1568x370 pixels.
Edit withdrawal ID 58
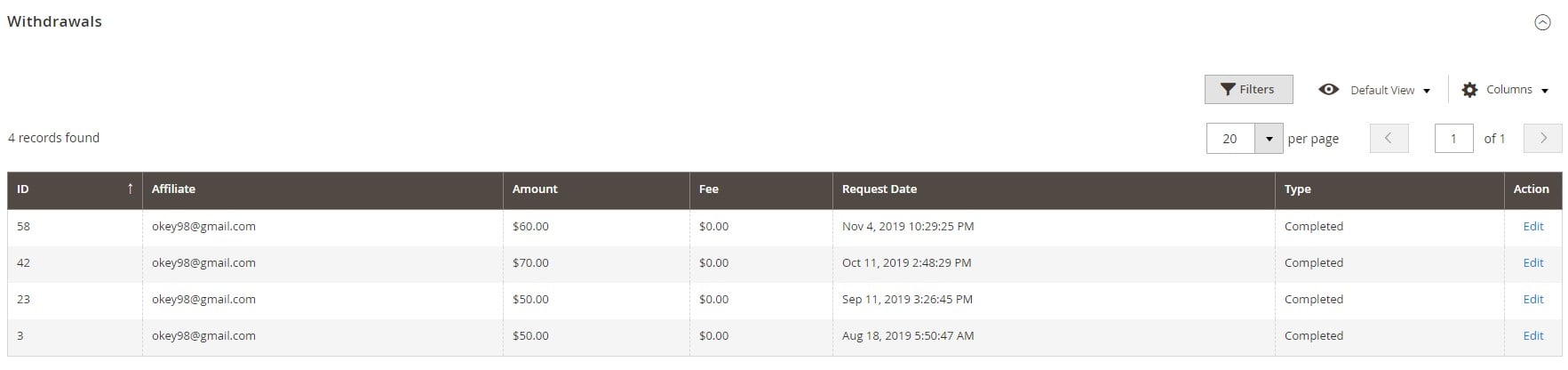(1532, 227)
